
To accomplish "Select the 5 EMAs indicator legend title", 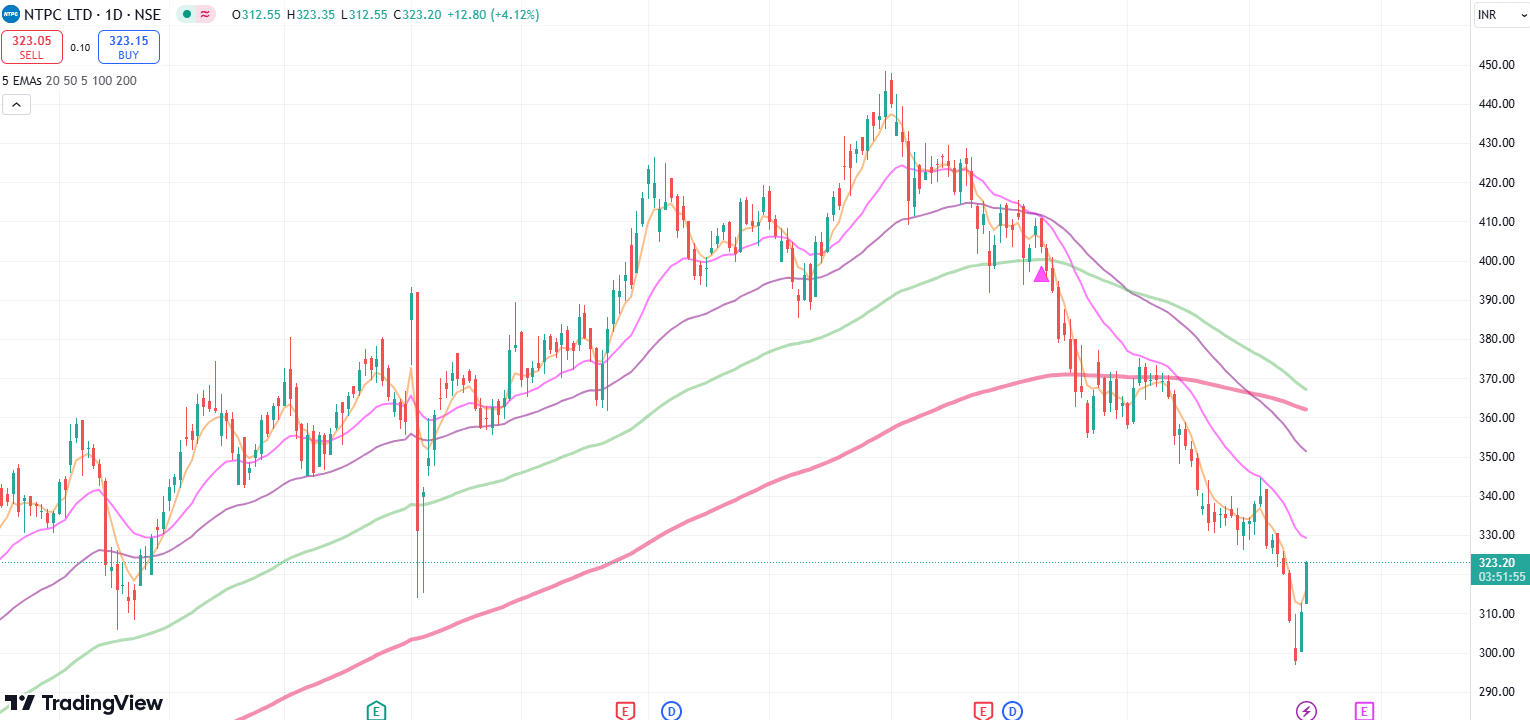I will [x=21, y=81].
